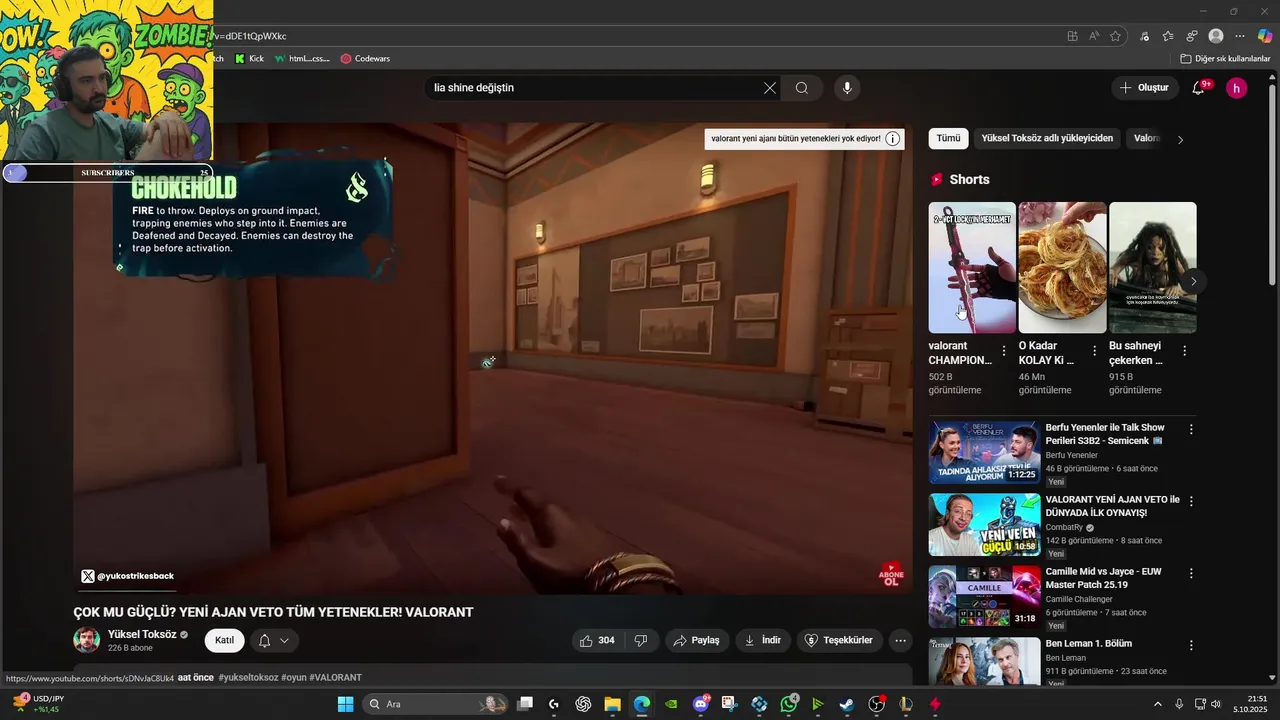Open the Windows Start button
This screenshot has width=1280, height=720.
(345, 704)
